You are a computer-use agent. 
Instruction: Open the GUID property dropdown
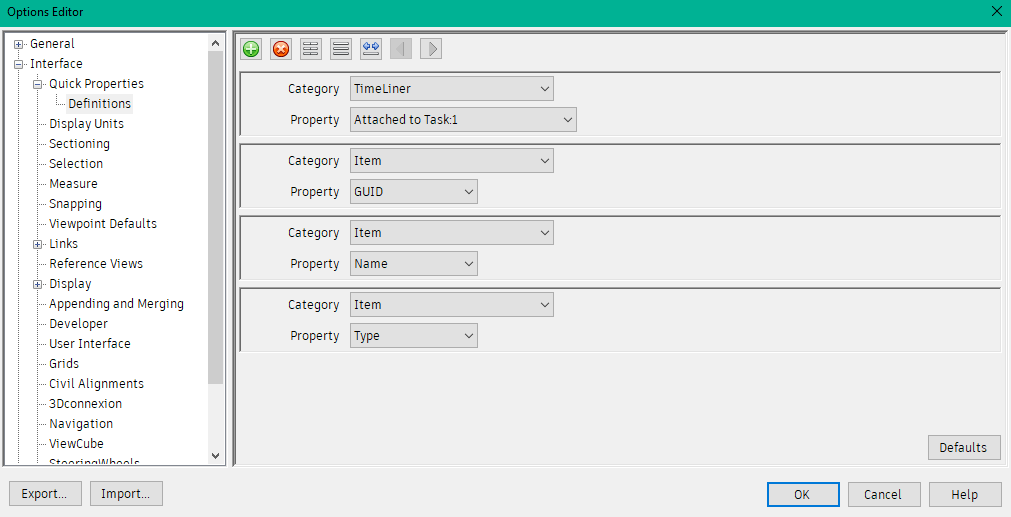(414, 192)
